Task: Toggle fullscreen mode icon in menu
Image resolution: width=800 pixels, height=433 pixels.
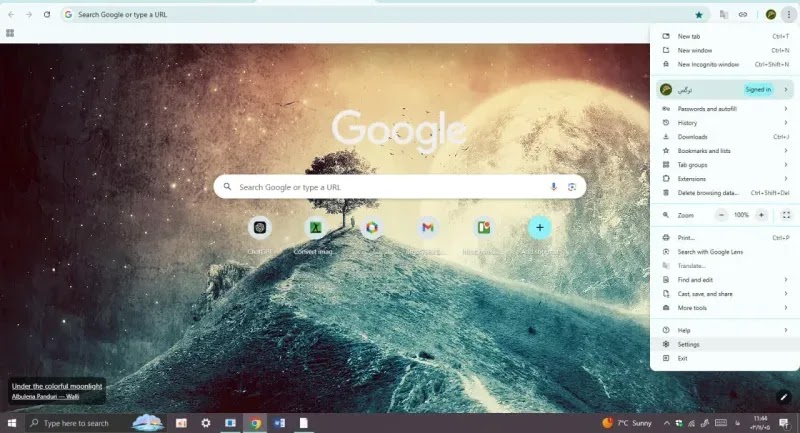Action: [x=786, y=215]
